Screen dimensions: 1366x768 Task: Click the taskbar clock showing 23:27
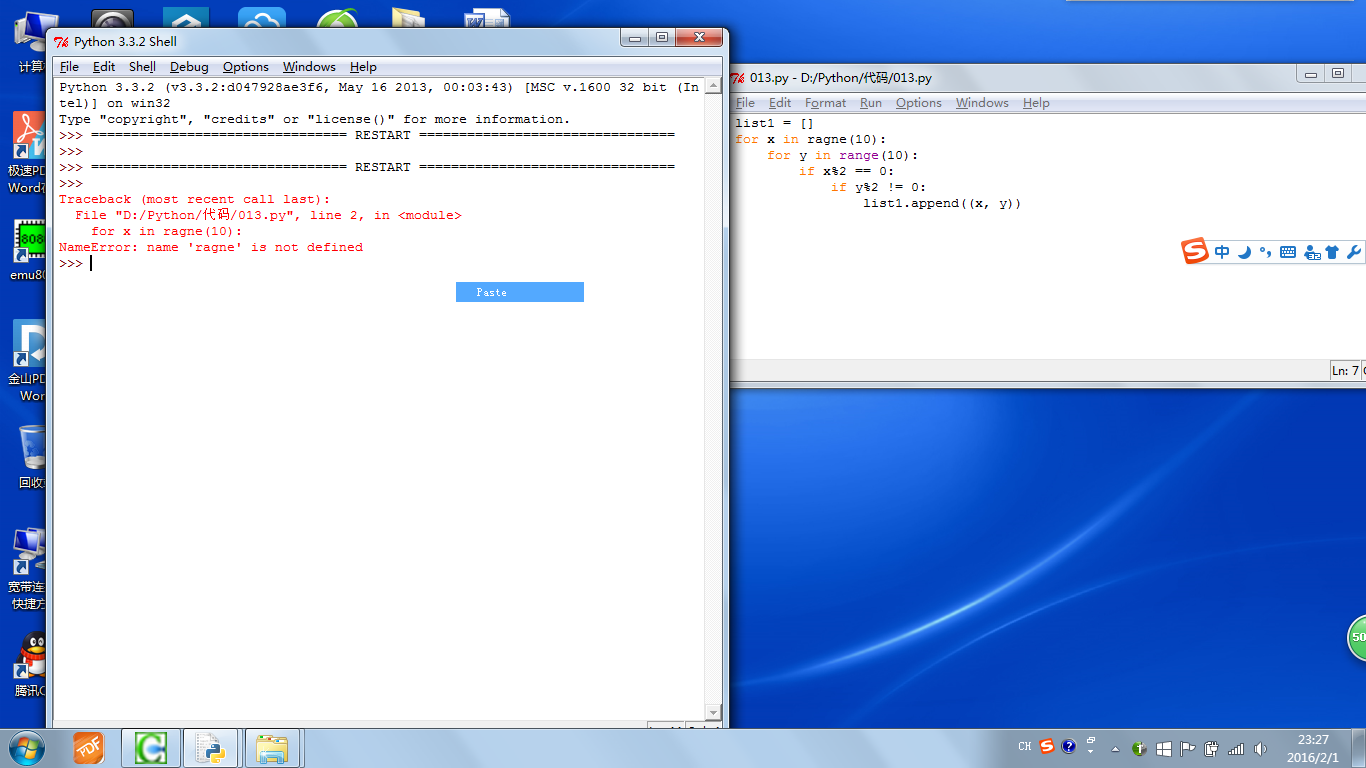1312,748
